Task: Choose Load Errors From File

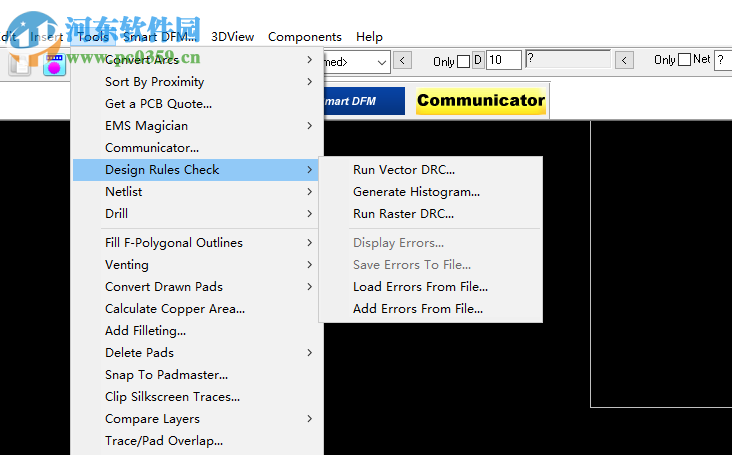Action: [x=430, y=287]
